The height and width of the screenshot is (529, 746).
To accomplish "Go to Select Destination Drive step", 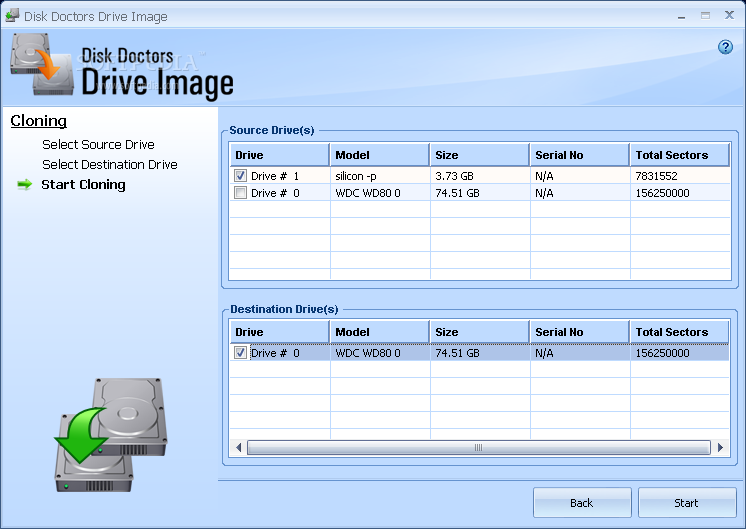I will tap(109, 165).
